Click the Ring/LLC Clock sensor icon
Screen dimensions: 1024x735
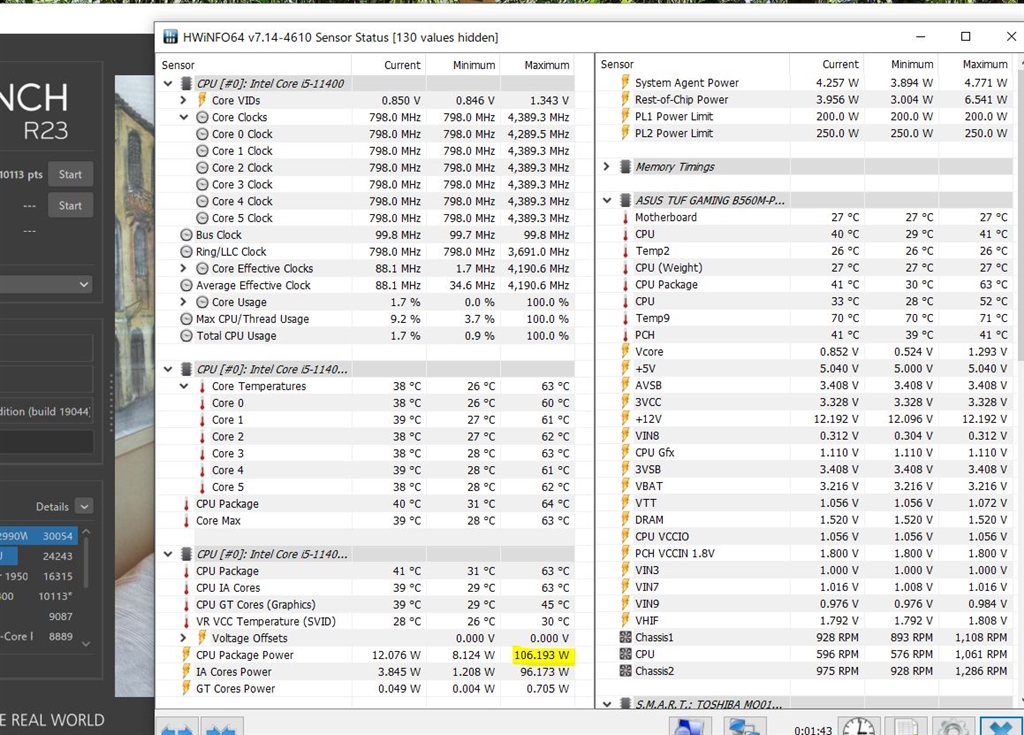[186, 252]
